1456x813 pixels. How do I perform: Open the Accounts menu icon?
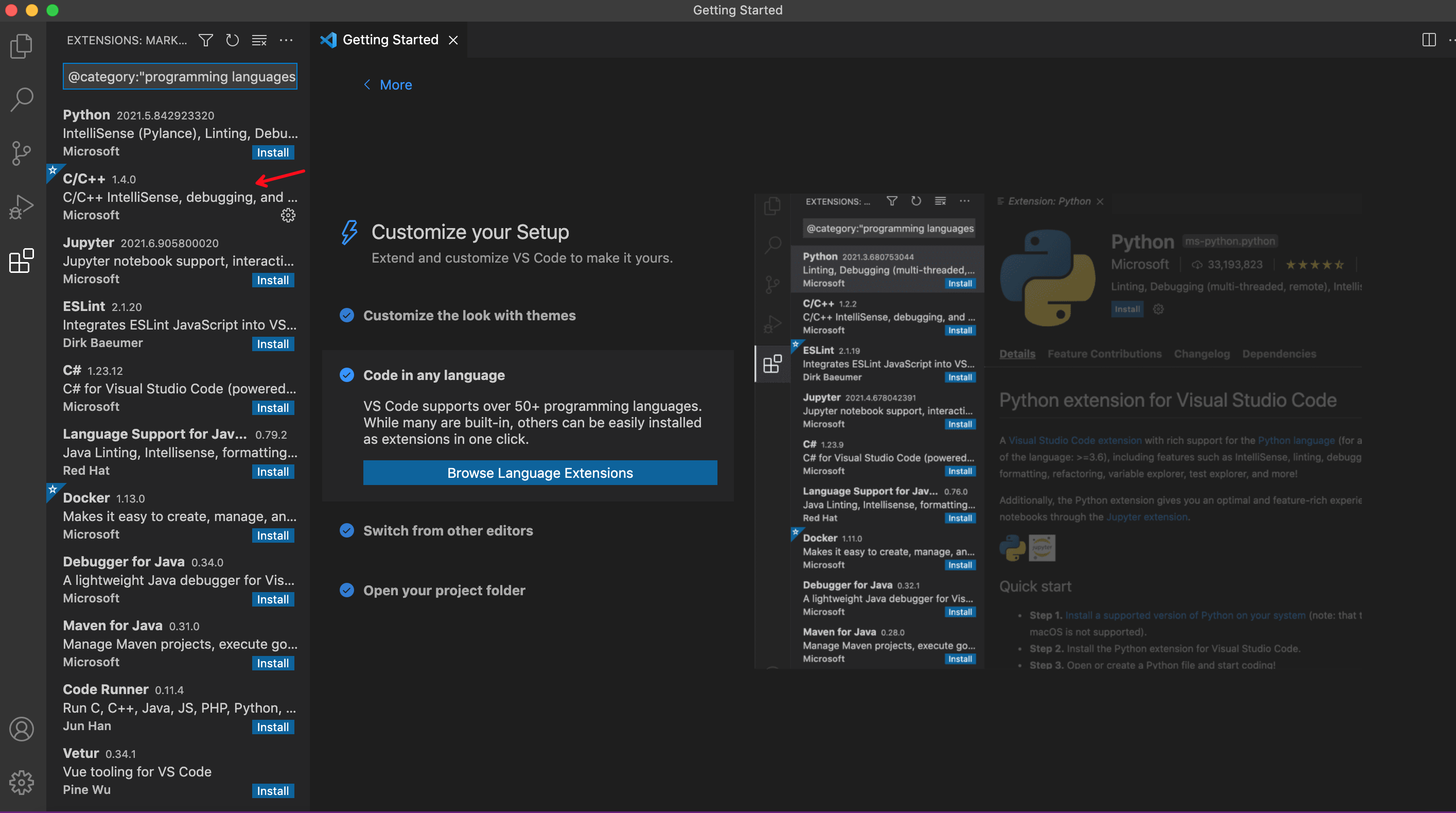click(22, 729)
